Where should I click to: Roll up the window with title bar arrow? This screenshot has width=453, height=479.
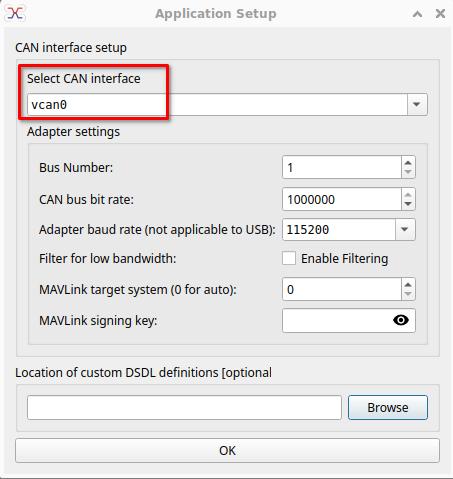(x=417, y=14)
